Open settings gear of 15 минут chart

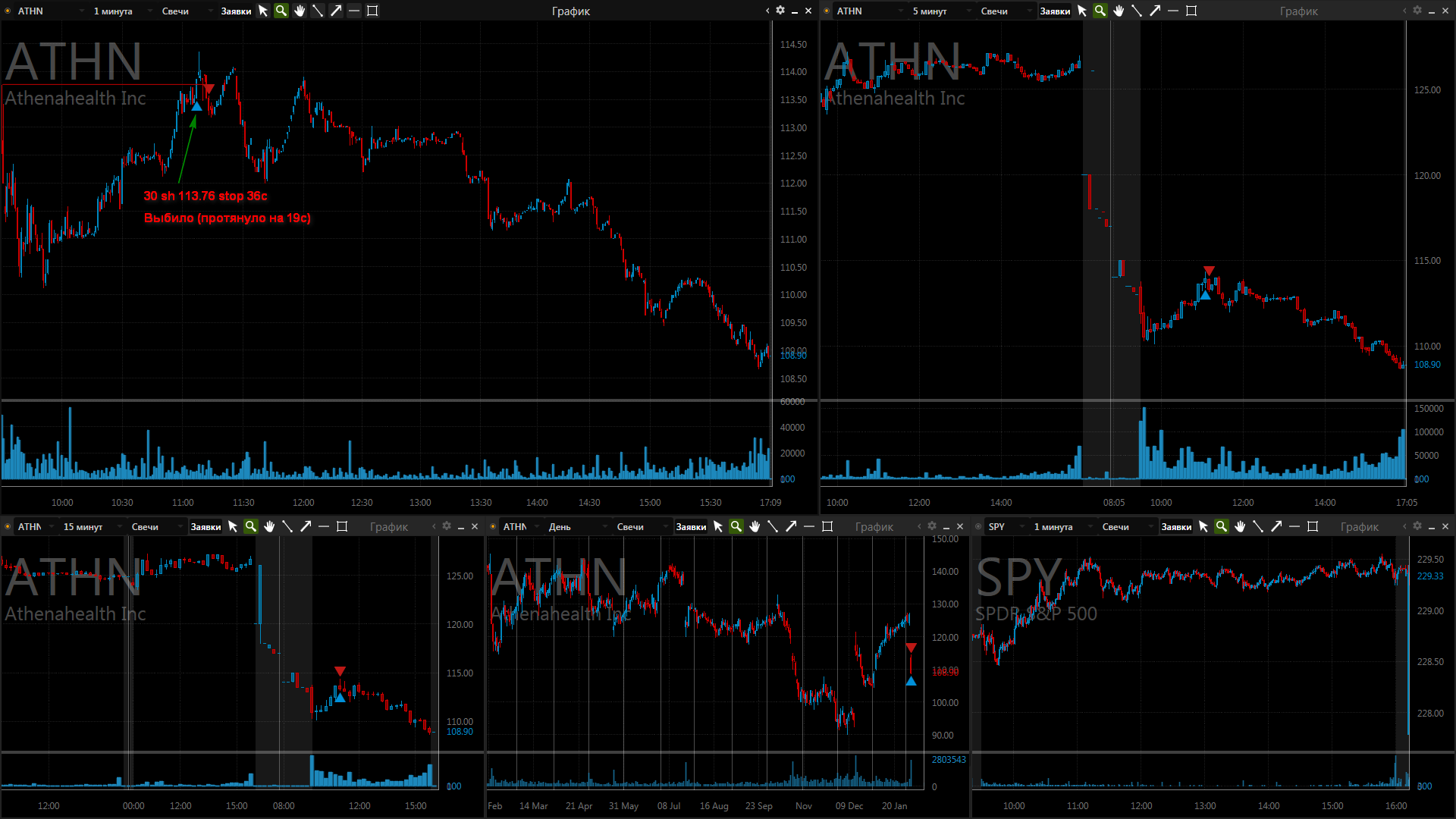[447, 526]
